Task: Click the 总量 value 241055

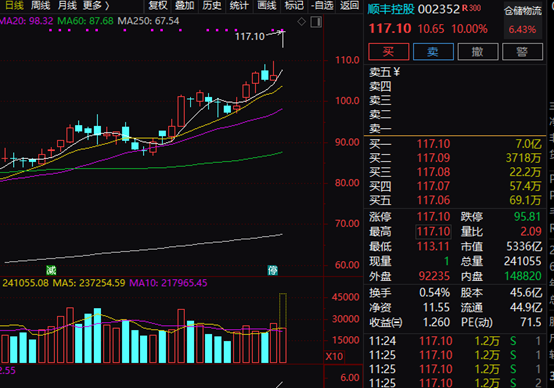Action: pyautogui.click(x=523, y=261)
